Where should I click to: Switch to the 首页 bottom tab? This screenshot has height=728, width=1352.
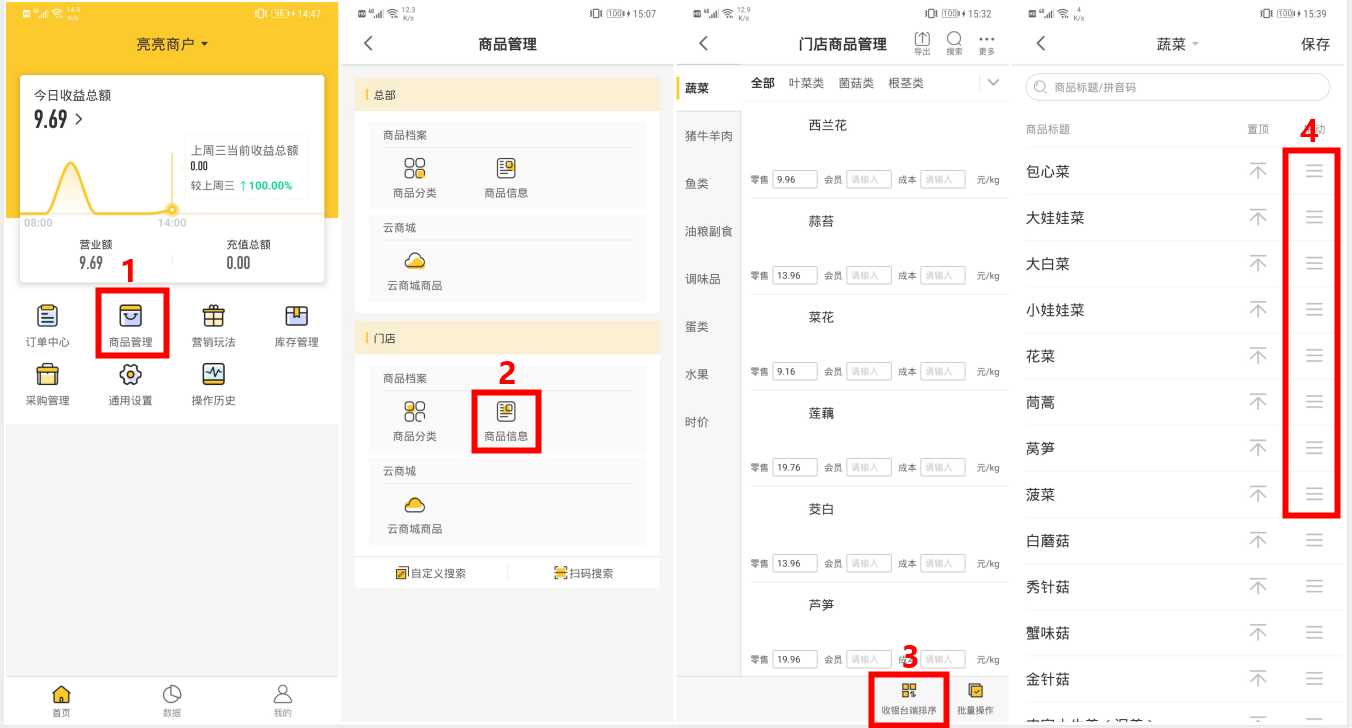pos(61,701)
